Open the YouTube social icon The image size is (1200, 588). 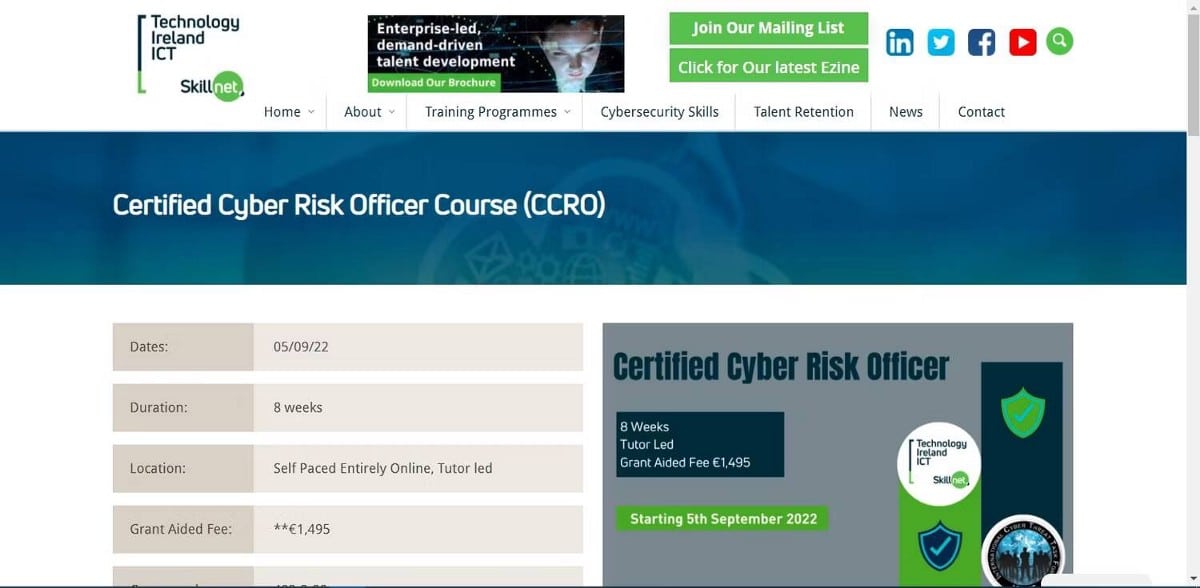pos(1022,42)
